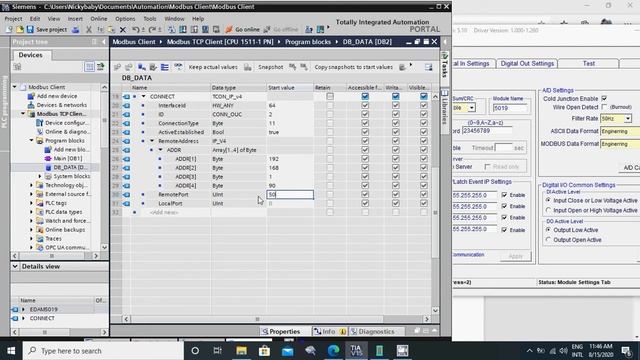Click the Accessible devices icon next to Go offline
This screenshot has height=360, width=640.
coord(309,29)
